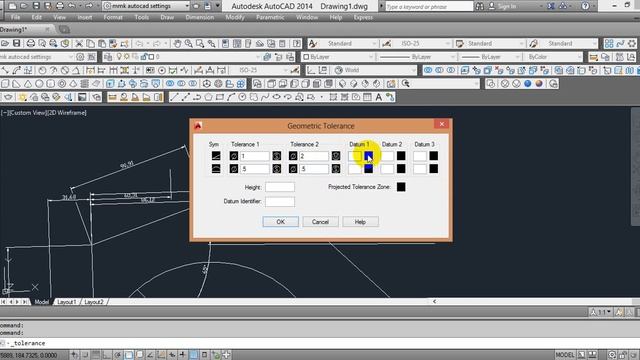The height and width of the screenshot is (360, 640).
Task: Set material condition for Tolerance 2 second row
Action: (336, 169)
